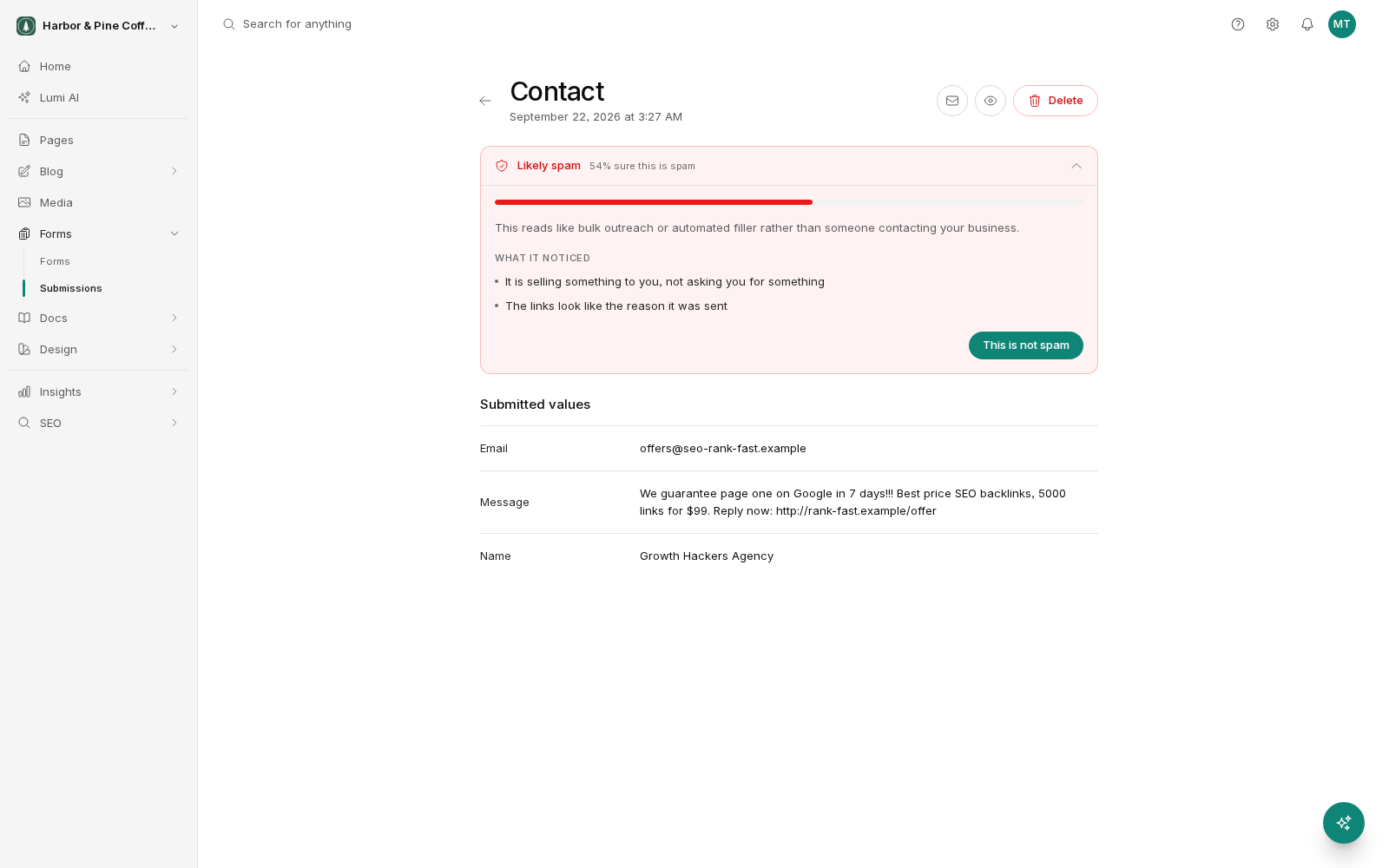Expand the Insights chevron

click(x=174, y=391)
